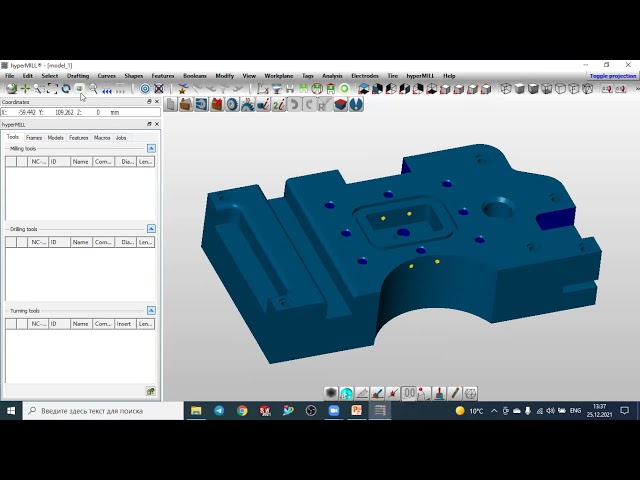Click the green crosshair pan icon
Viewport: 640px width, 480px height.
[25, 89]
